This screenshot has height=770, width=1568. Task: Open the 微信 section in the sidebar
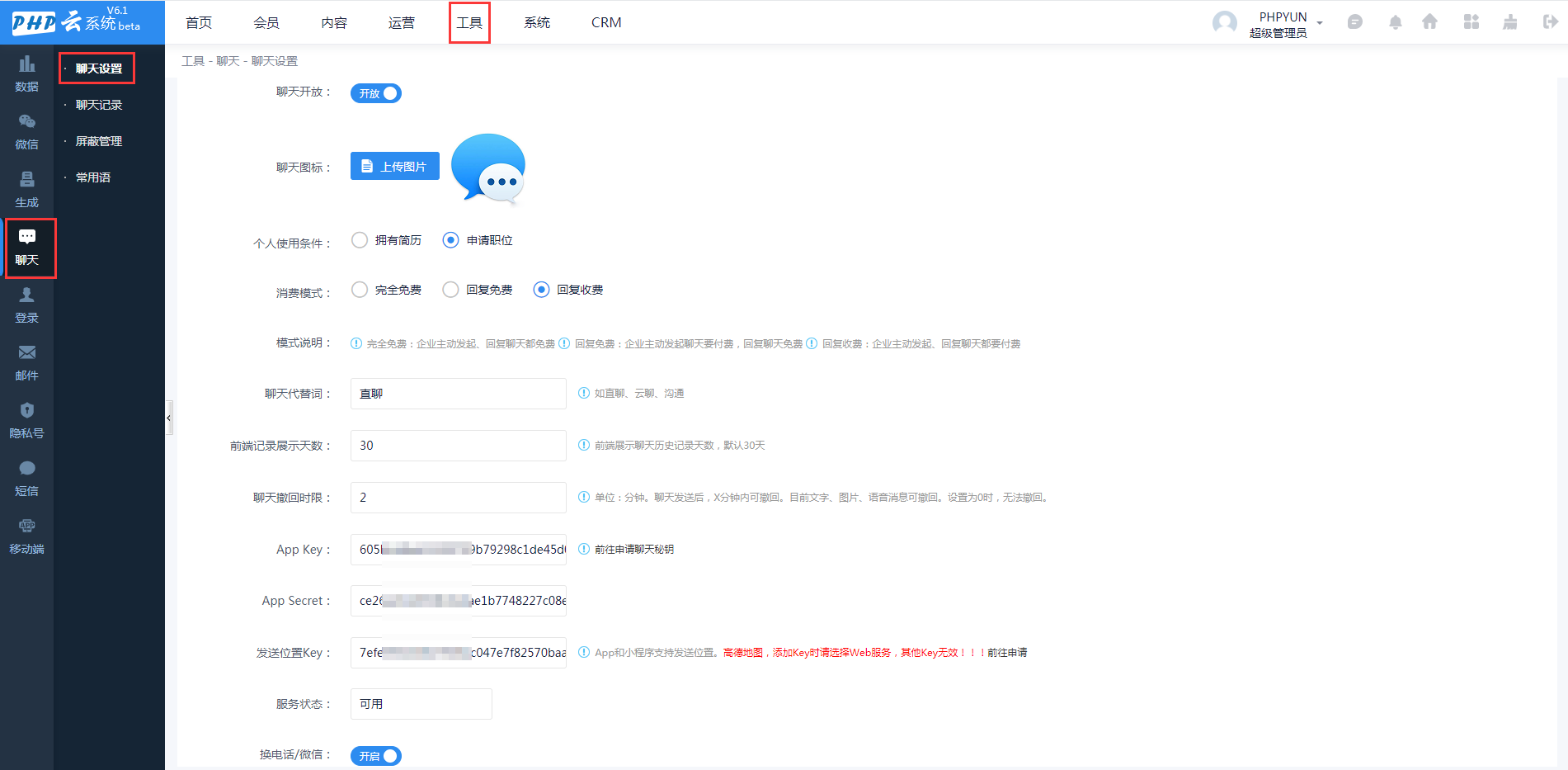click(x=26, y=132)
